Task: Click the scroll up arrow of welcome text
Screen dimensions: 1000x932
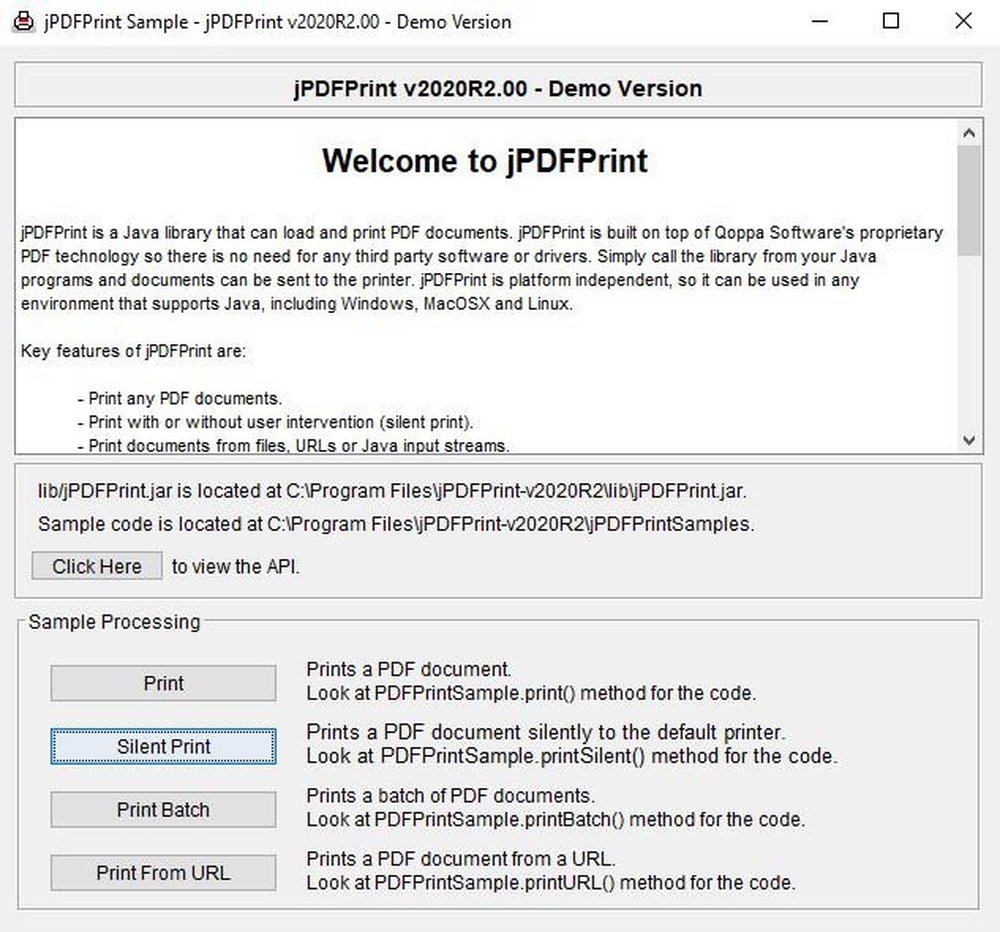Action: tap(969, 133)
